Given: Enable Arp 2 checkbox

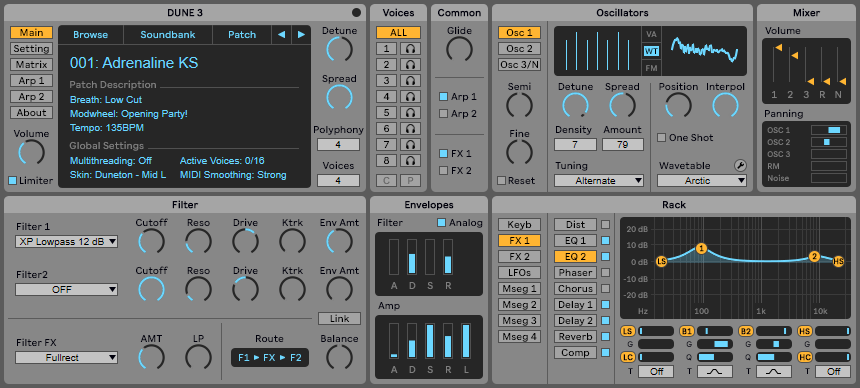Looking at the screenshot, I should pos(443,114).
